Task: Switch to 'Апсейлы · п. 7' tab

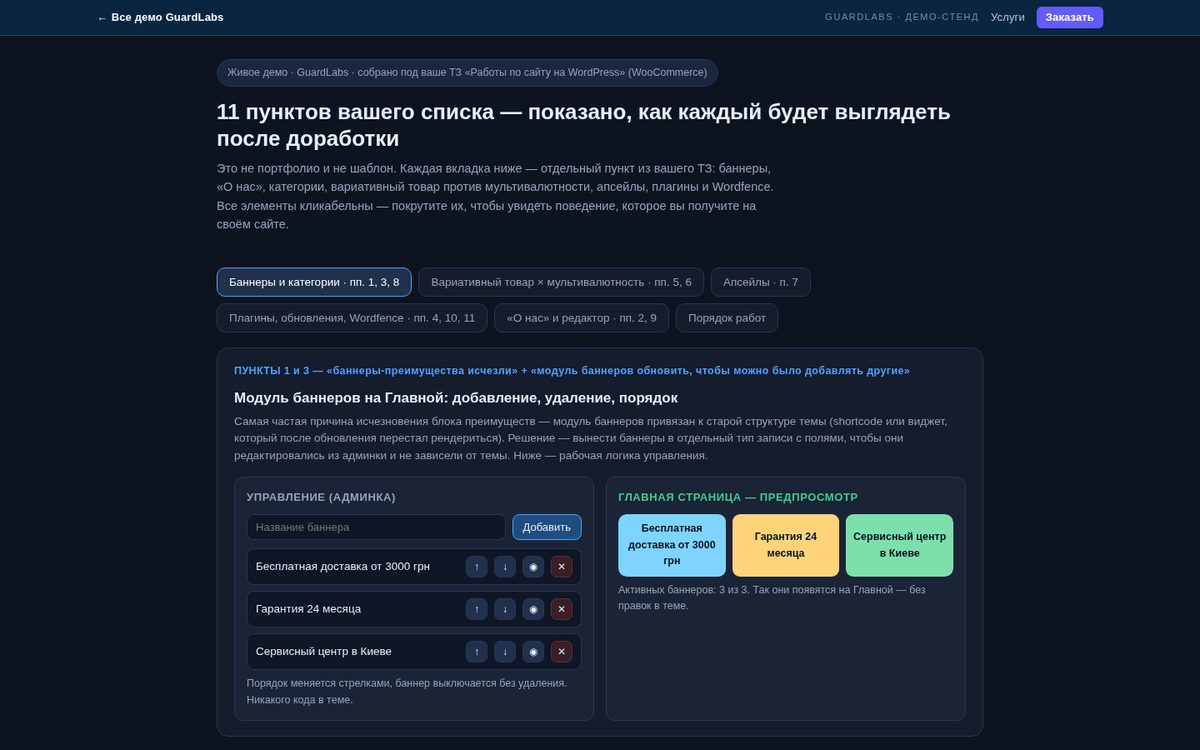Action: (761, 282)
